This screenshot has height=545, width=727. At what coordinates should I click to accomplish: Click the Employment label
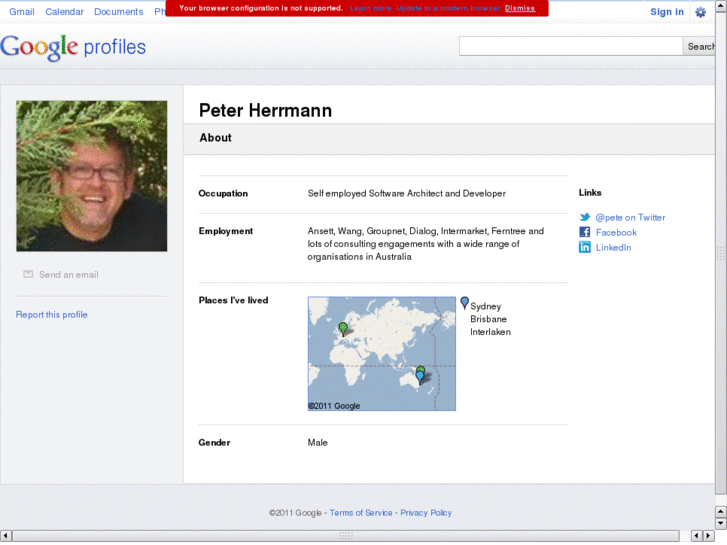[x=226, y=231]
